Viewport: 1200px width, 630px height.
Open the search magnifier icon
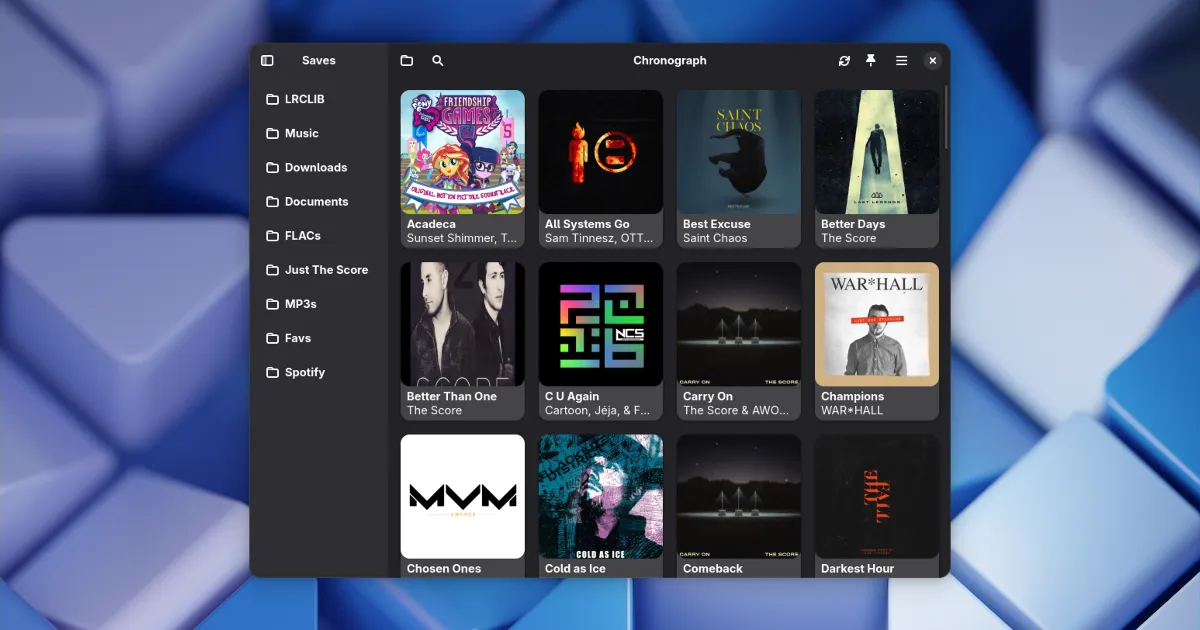point(438,61)
